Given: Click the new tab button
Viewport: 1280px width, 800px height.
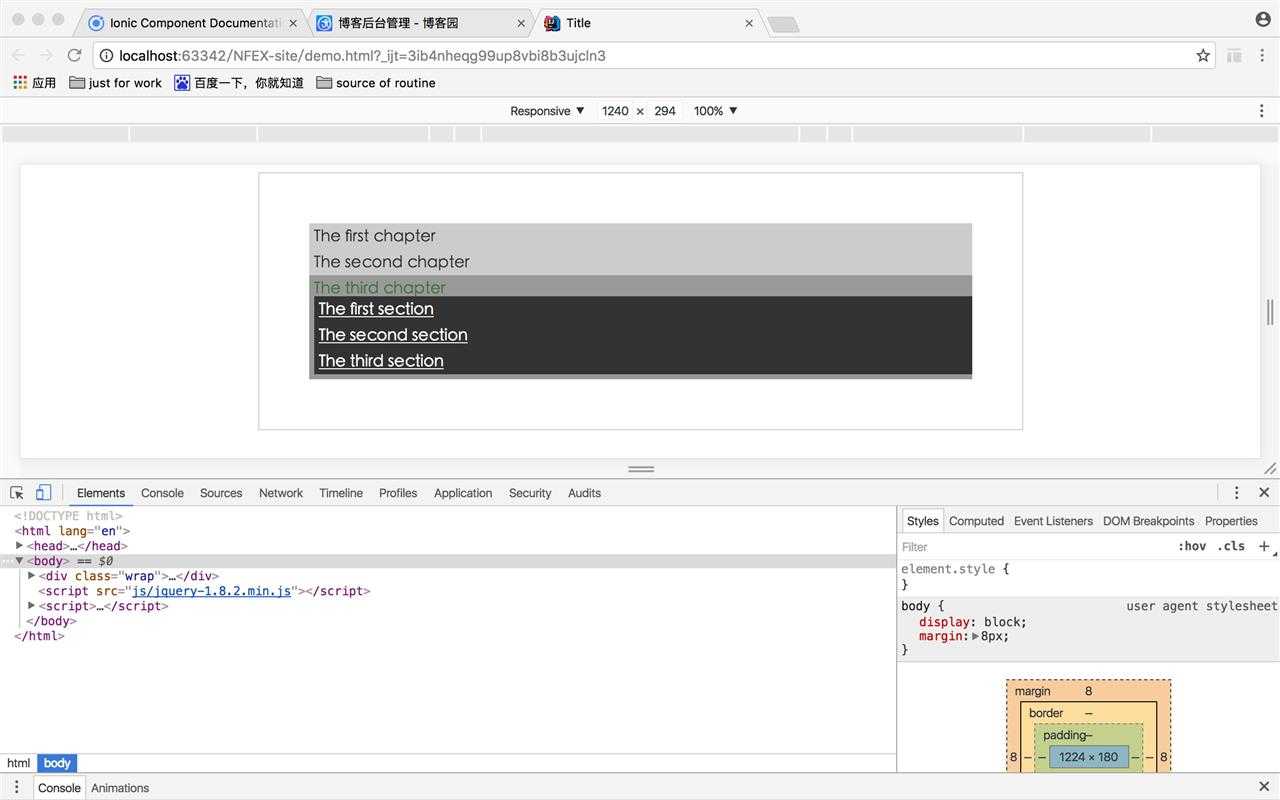Looking at the screenshot, I should click(x=783, y=25).
